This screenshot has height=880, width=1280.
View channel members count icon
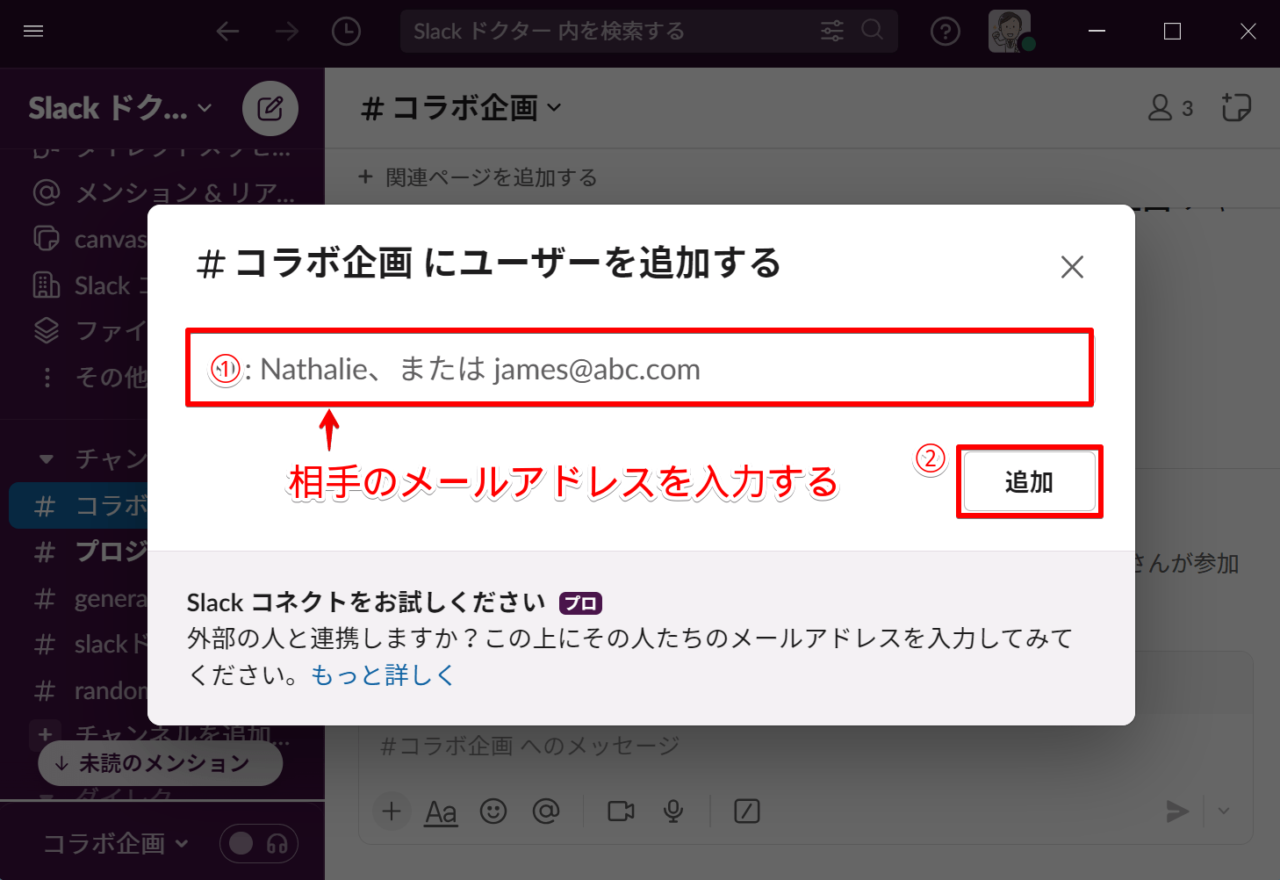(1170, 108)
